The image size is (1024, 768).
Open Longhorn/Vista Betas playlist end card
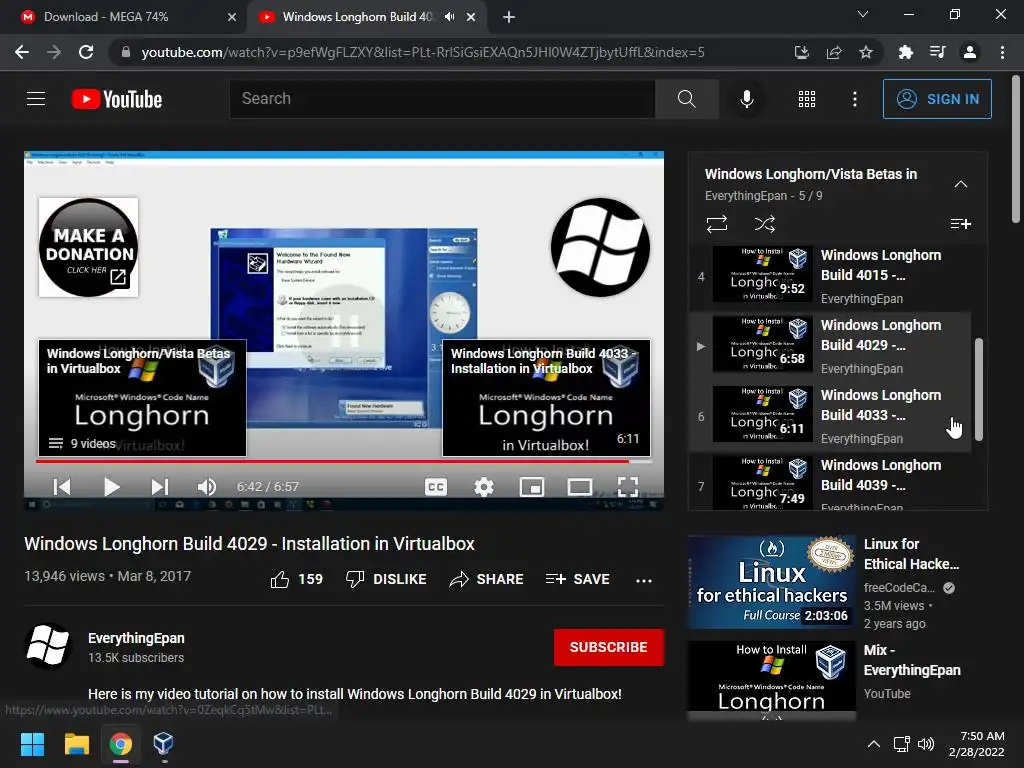click(142, 398)
